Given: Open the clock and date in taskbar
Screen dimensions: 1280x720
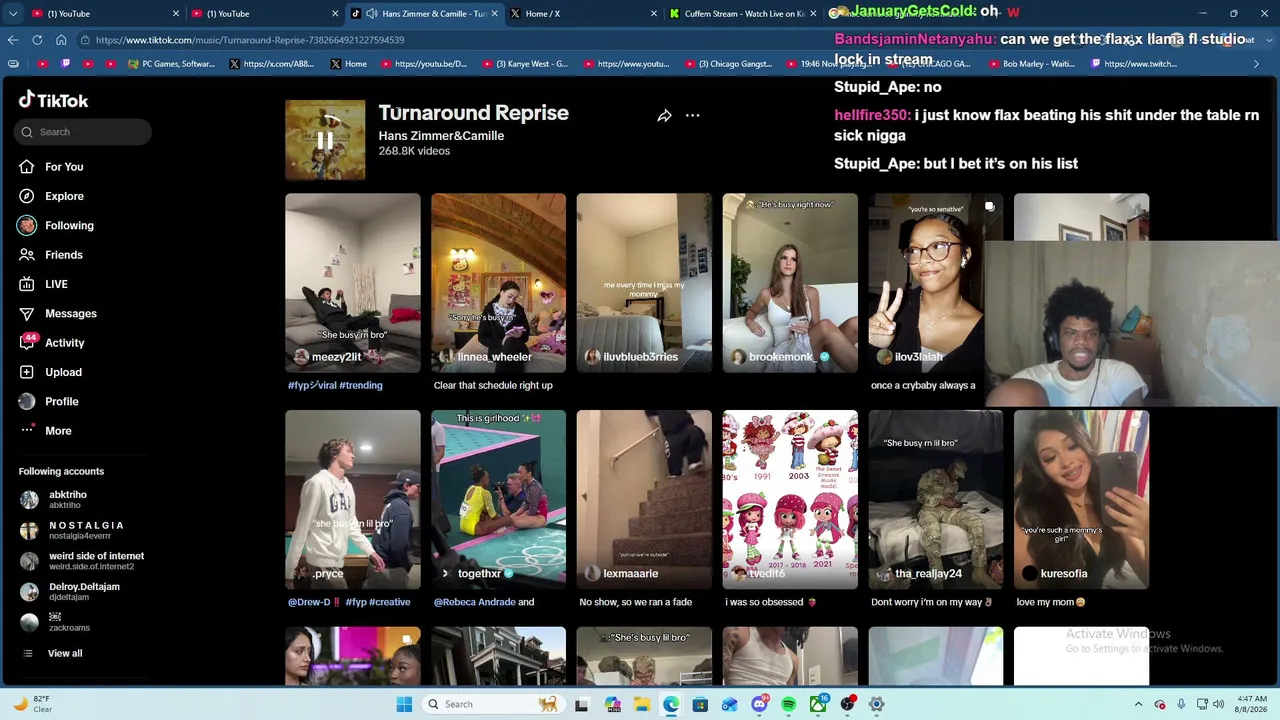Looking at the screenshot, I should coord(1252,704).
